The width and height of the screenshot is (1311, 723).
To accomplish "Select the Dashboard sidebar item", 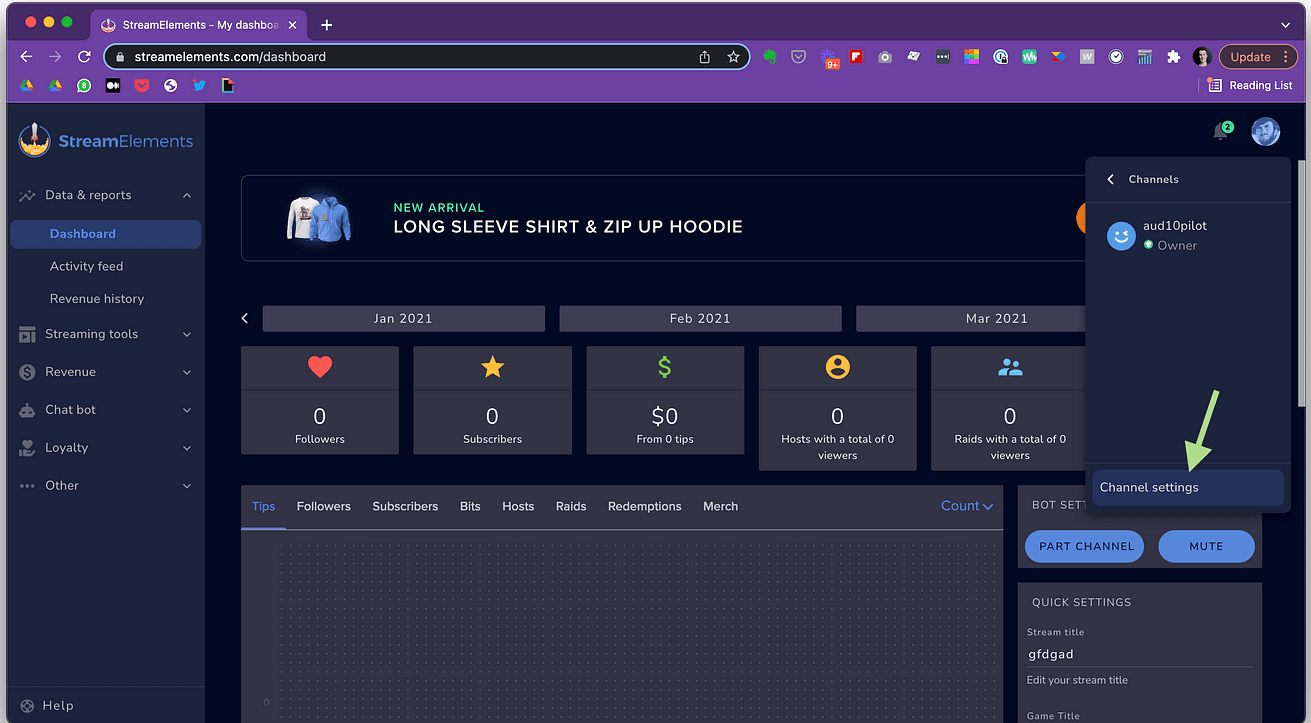I will (x=105, y=234).
